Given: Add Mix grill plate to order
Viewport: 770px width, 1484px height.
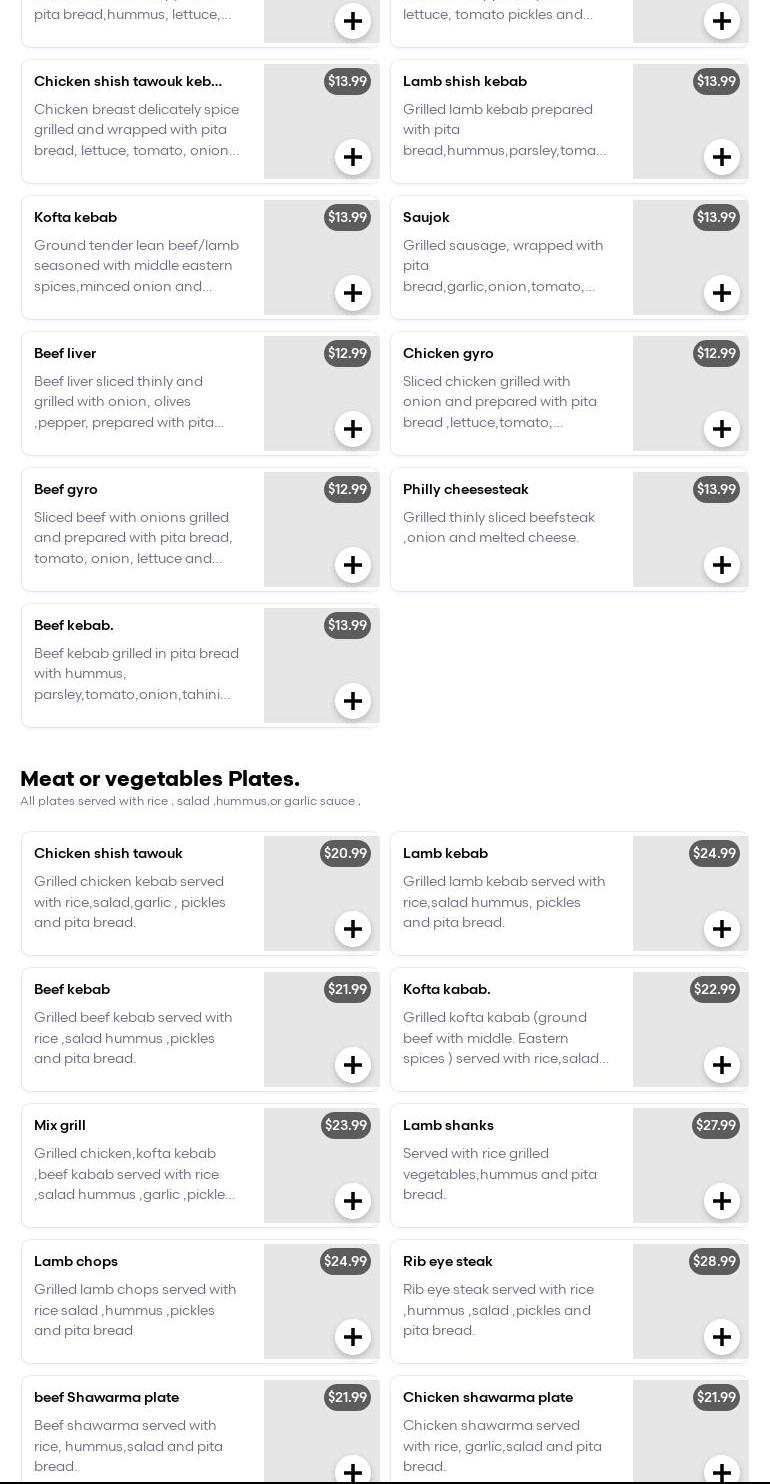Looking at the screenshot, I should [x=353, y=1201].
